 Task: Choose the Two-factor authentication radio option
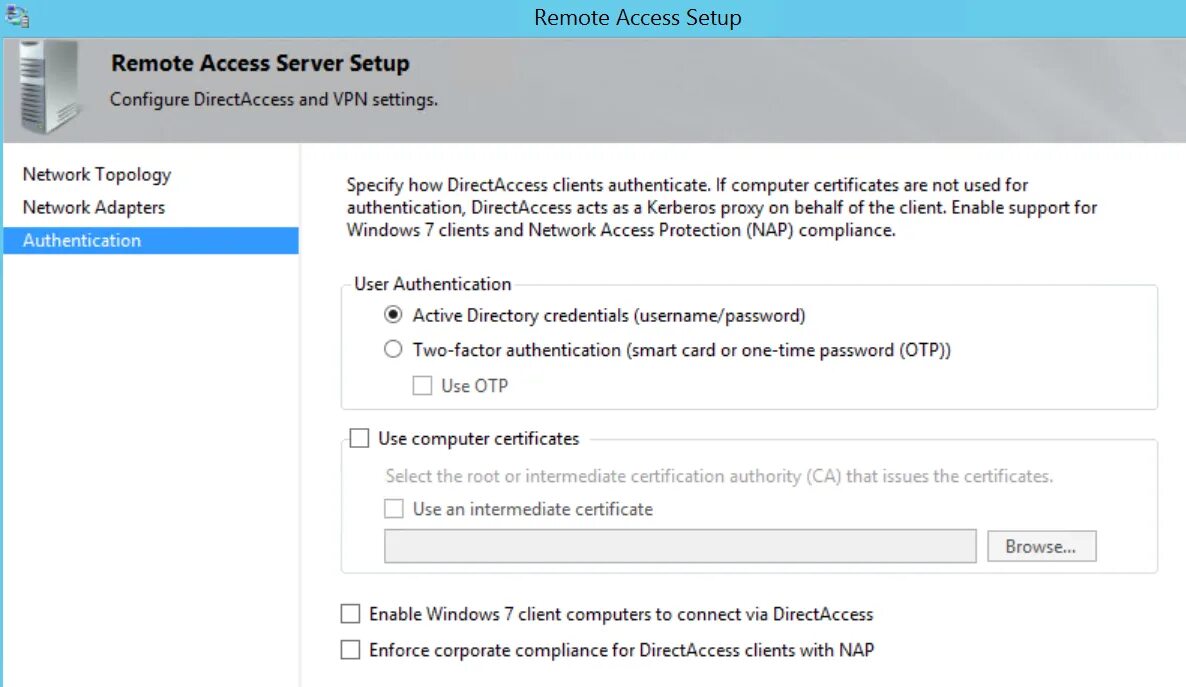394,350
